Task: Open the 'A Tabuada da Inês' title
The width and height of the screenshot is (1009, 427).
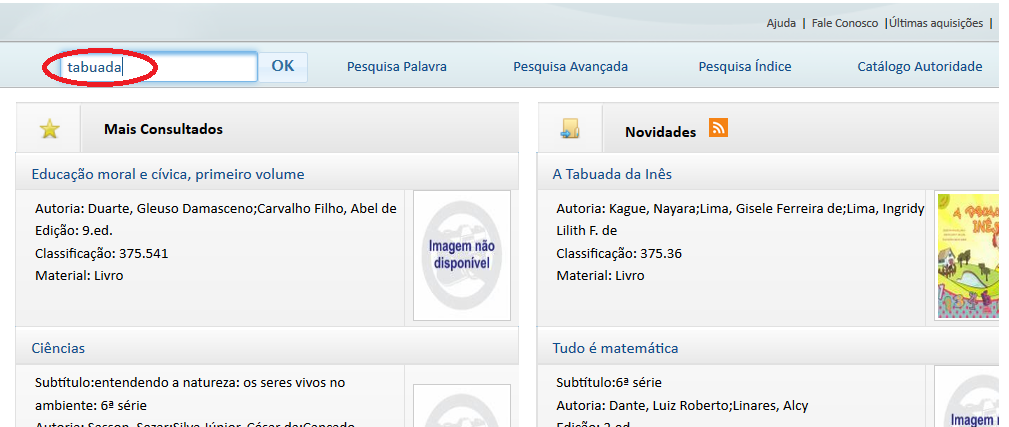Action: coord(612,174)
